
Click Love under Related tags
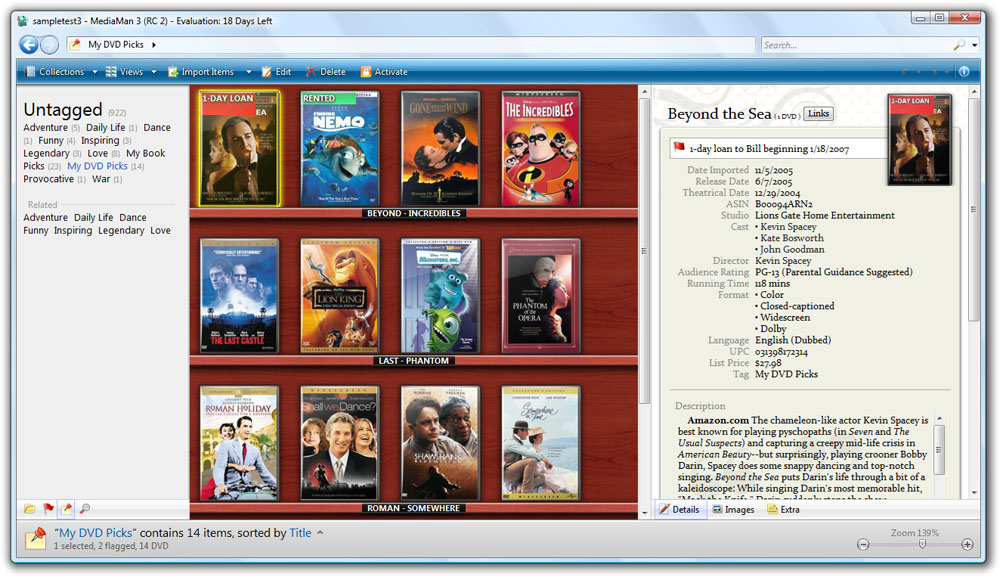160,230
